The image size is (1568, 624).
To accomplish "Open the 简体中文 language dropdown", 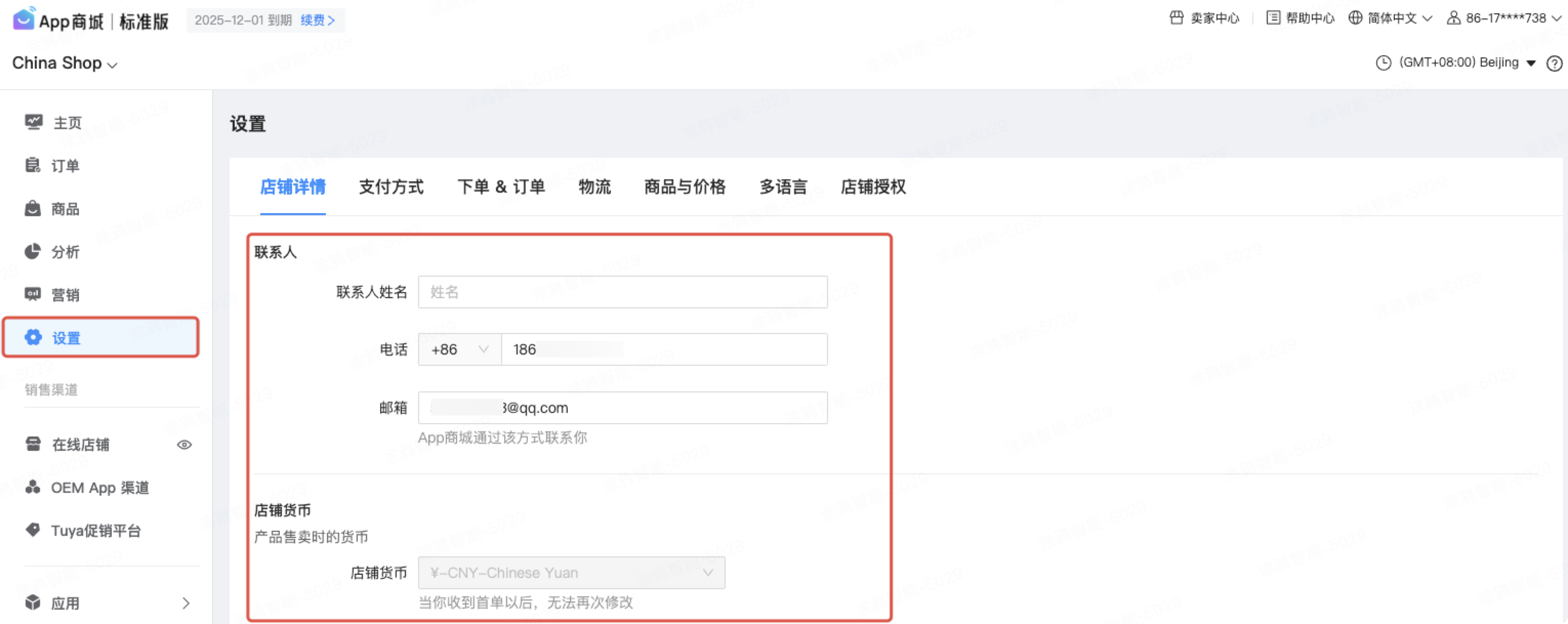I will click(x=1399, y=18).
